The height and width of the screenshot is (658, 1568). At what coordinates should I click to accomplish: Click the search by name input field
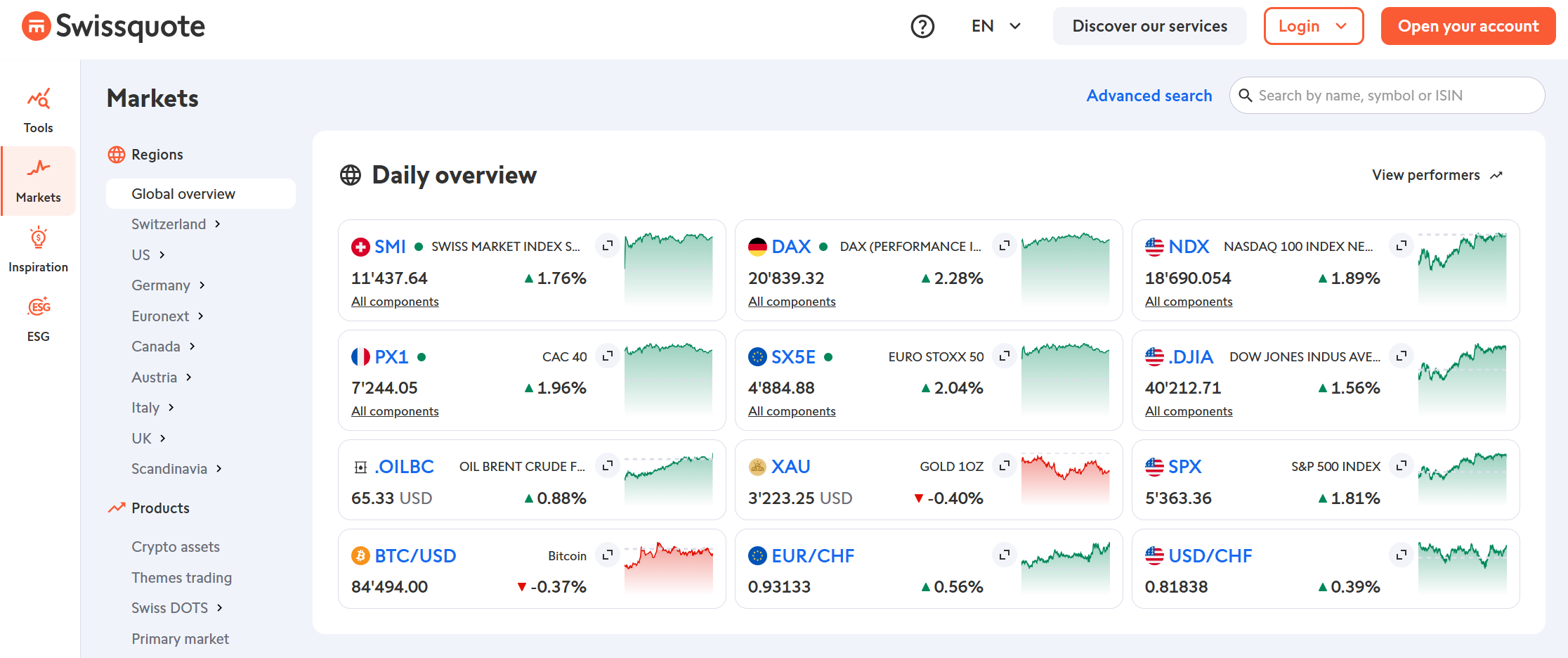point(1387,96)
